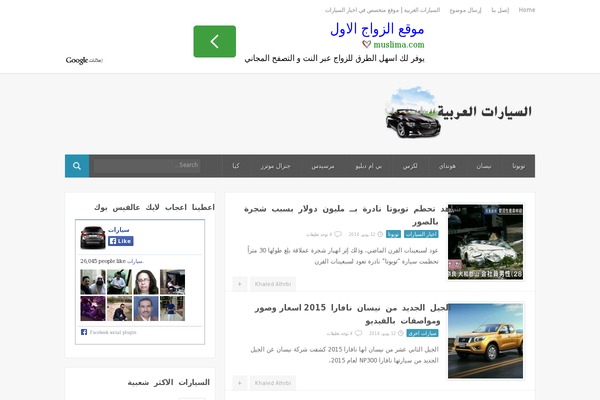Image resolution: width=600 pixels, height=400 pixels.
Task: Click the تويوتا tag under first article
Action: click(393, 234)
